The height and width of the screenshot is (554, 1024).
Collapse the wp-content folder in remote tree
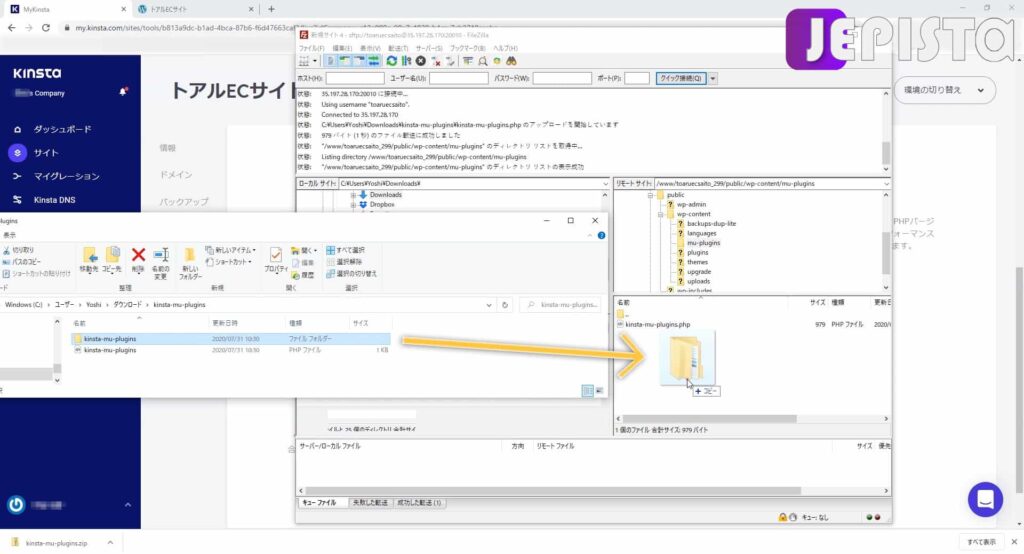tap(660, 214)
